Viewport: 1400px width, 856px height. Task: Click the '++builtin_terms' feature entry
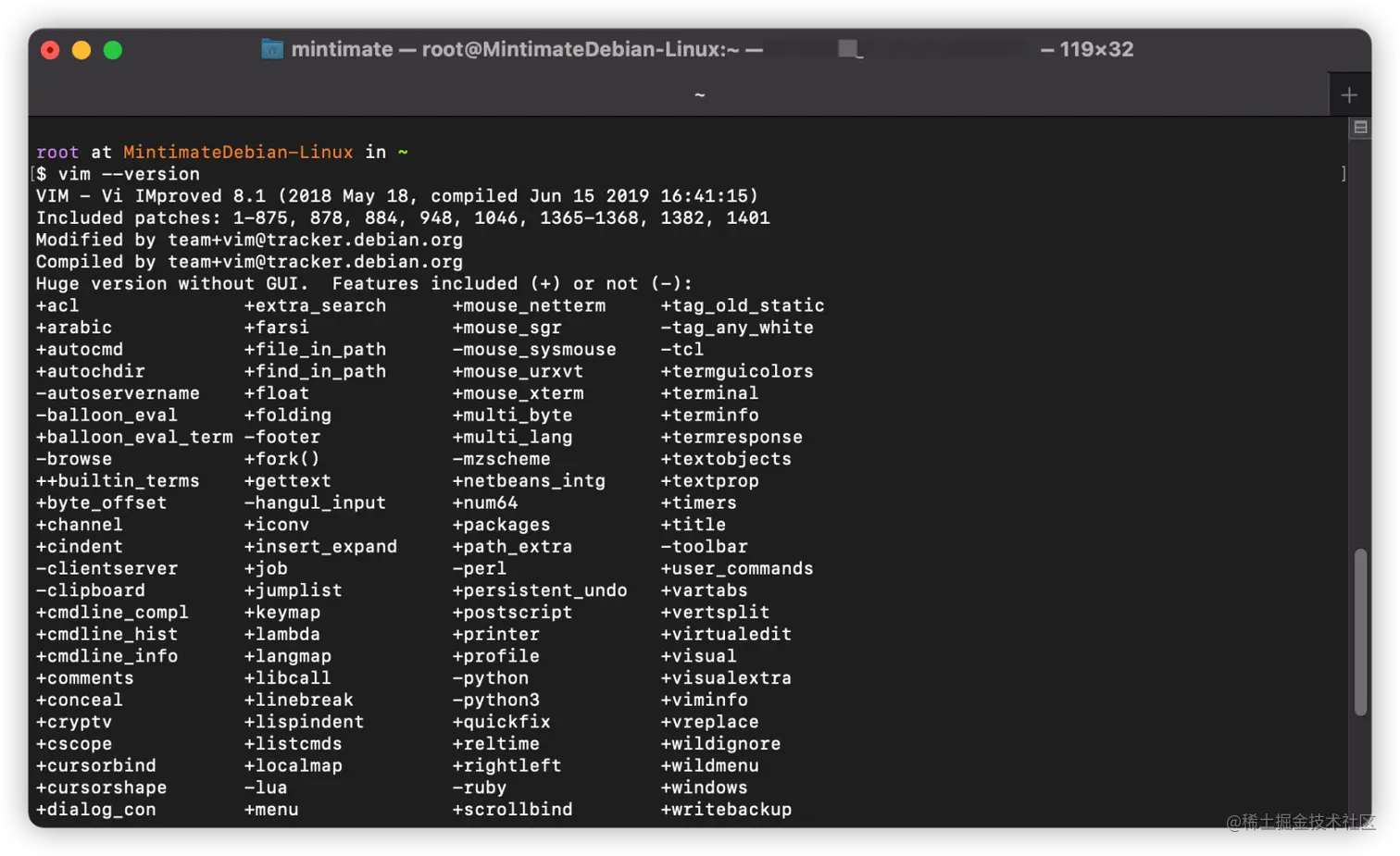[x=118, y=481]
